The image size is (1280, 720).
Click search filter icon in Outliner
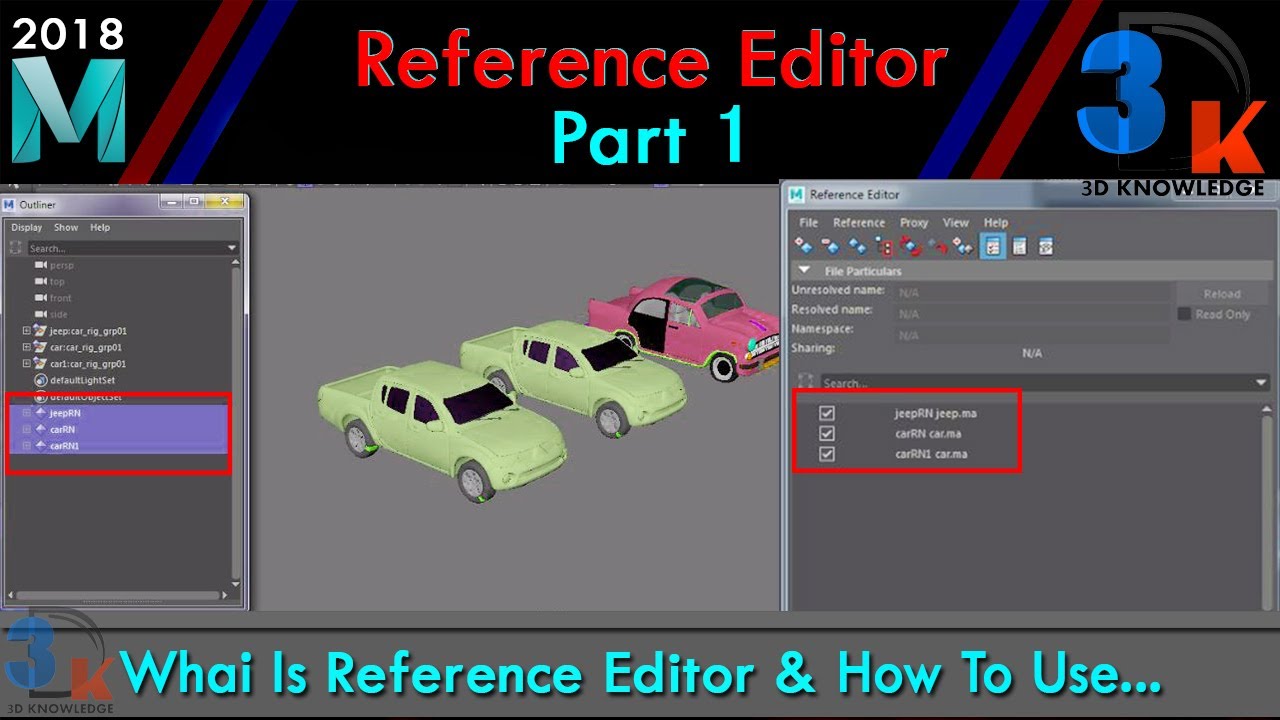point(15,248)
